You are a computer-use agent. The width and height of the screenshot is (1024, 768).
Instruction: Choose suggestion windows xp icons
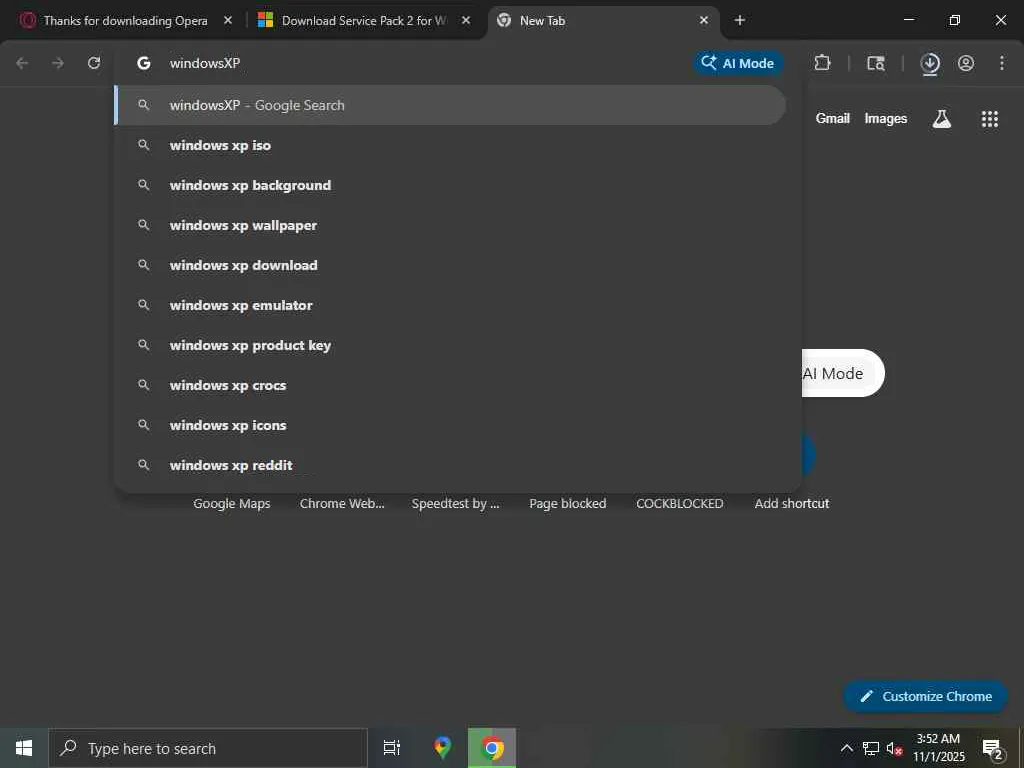pos(450,425)
